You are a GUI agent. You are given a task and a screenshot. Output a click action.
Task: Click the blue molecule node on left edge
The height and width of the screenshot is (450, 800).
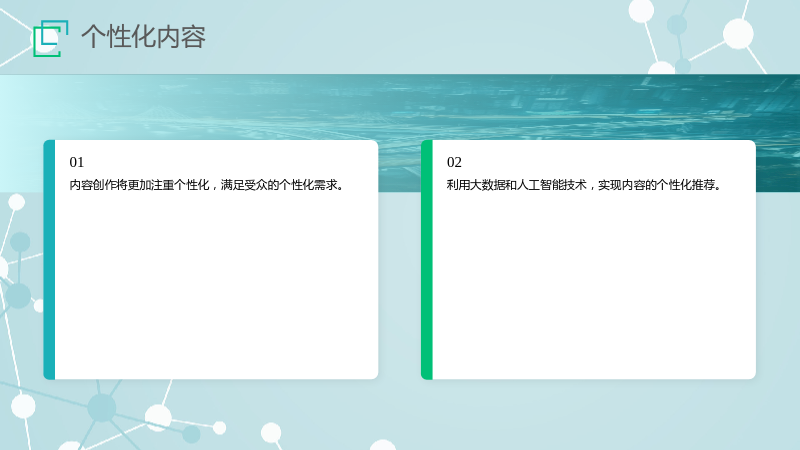coord(18,295)
